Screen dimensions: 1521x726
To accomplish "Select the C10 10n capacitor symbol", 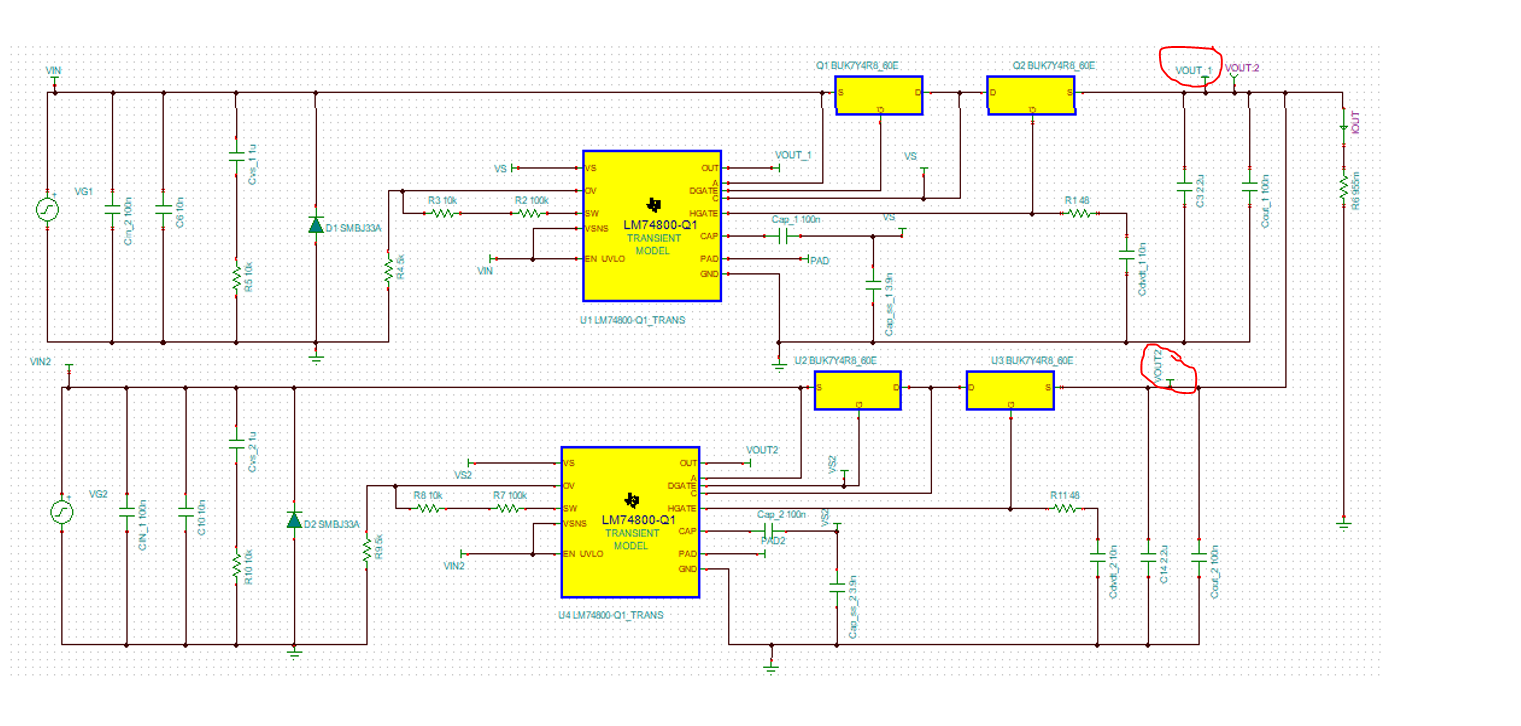I will tap(186, 510).
